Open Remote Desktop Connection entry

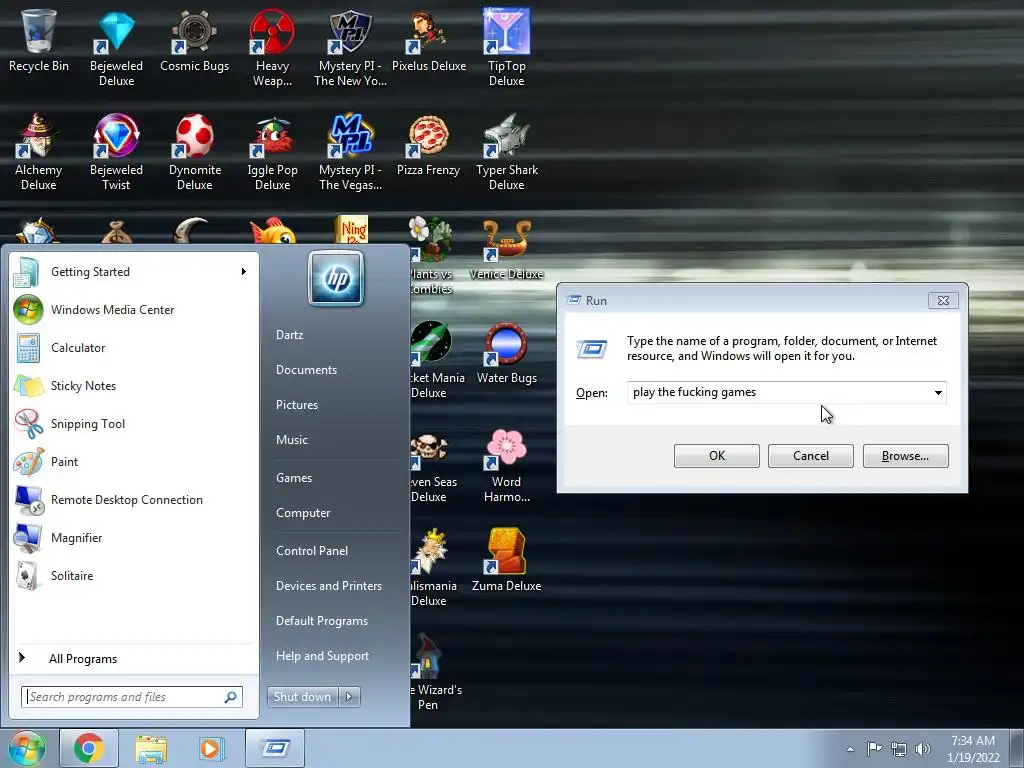point(134,500)
